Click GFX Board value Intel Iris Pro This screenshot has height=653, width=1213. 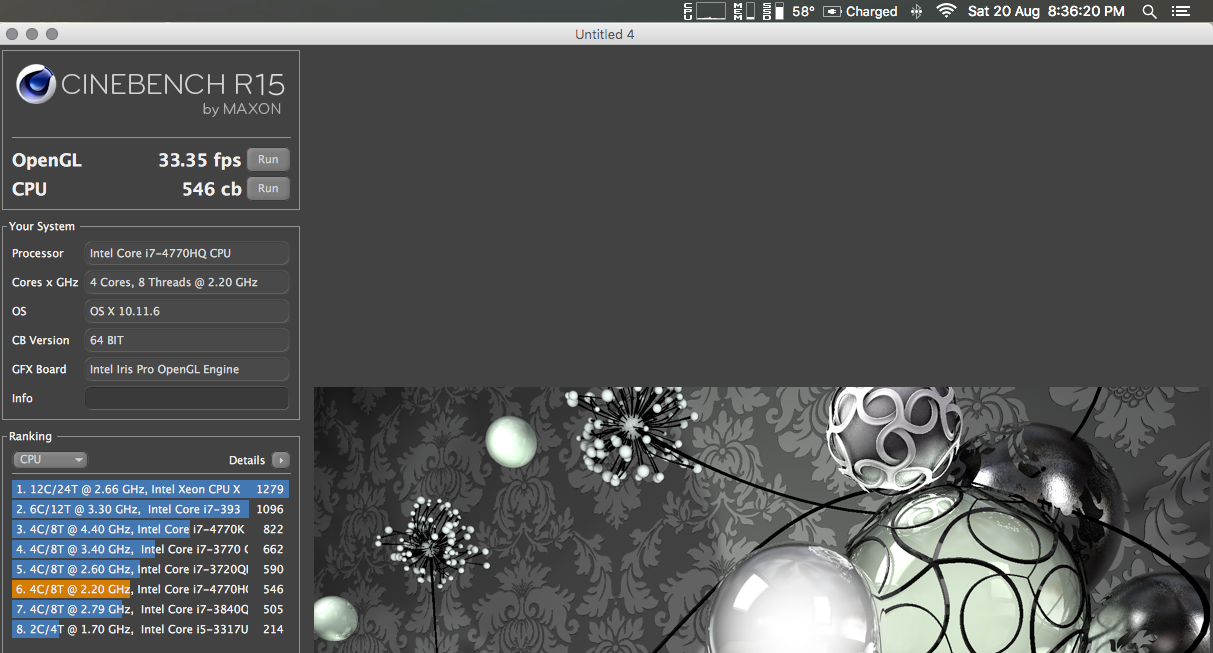pyautogui.click(x=187, y=369)
